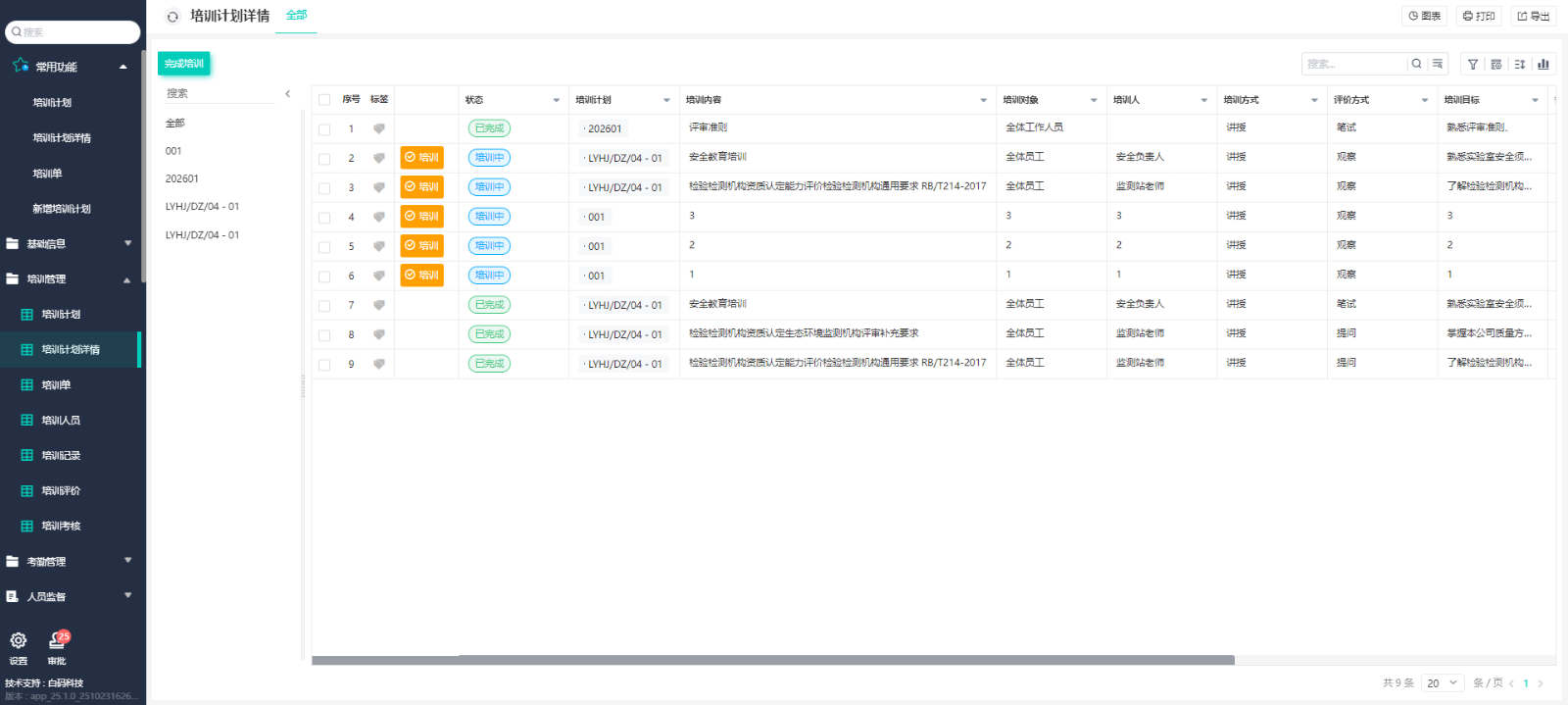Viewport: 1568px width, 705px height.
Task: Click the tag icon in row 4
Action: [x=379, y=217]
